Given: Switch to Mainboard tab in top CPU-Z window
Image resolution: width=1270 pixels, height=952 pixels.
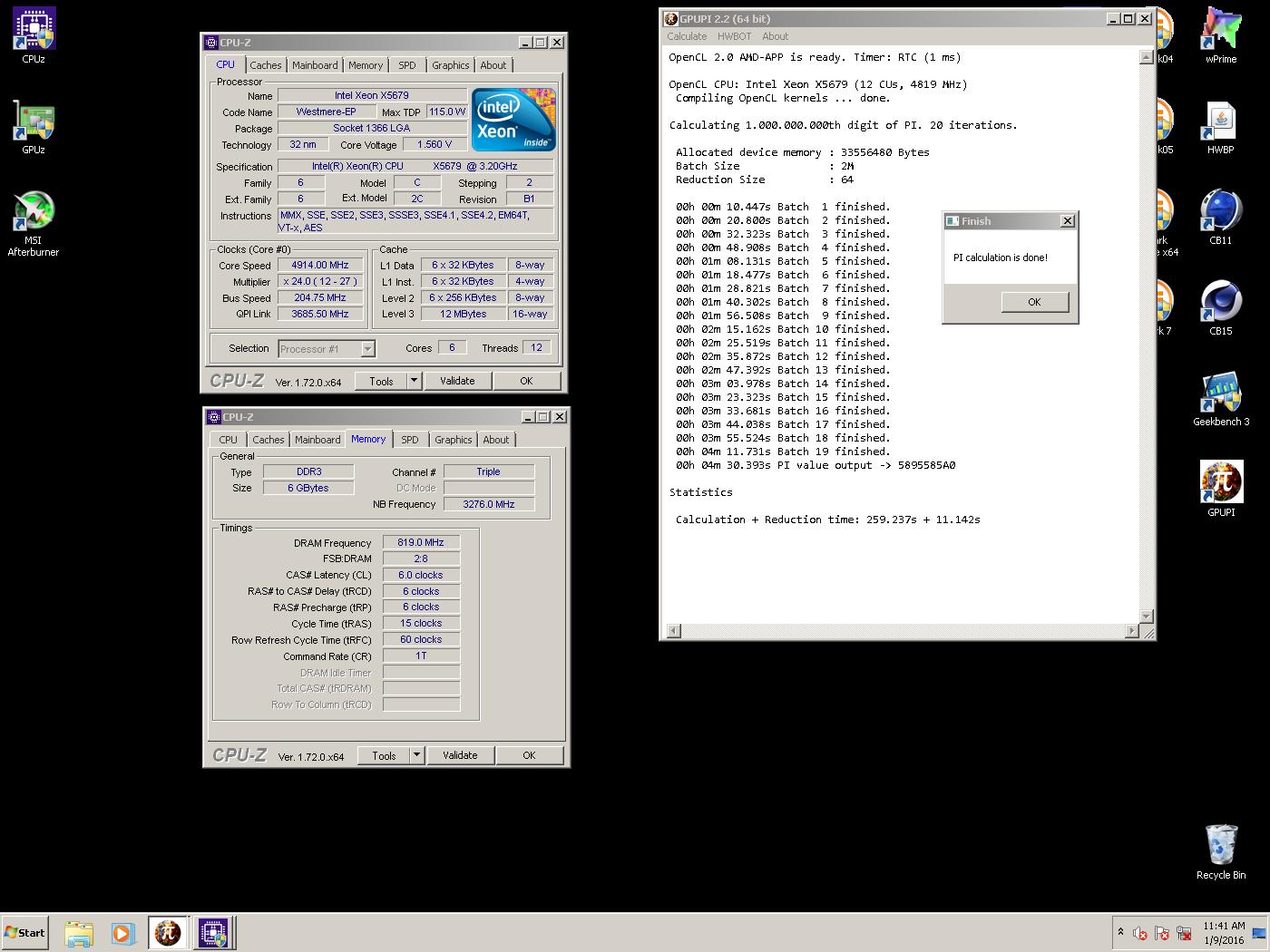Looking at the screenshot, I should (315, 65).
